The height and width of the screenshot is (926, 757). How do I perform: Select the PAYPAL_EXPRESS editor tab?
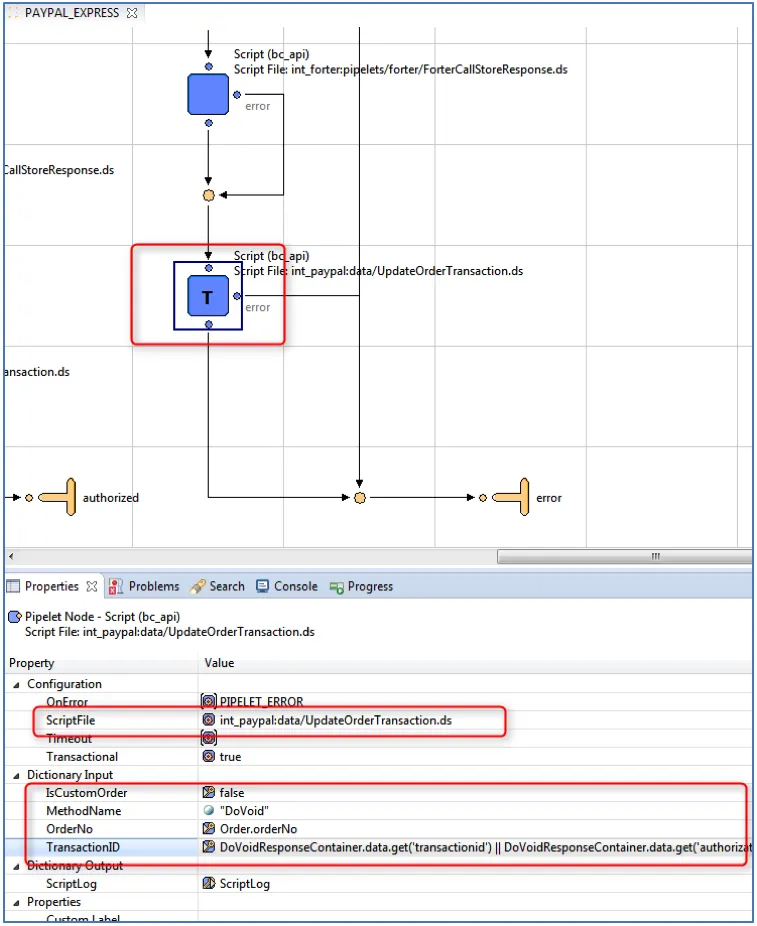(71, 13)
